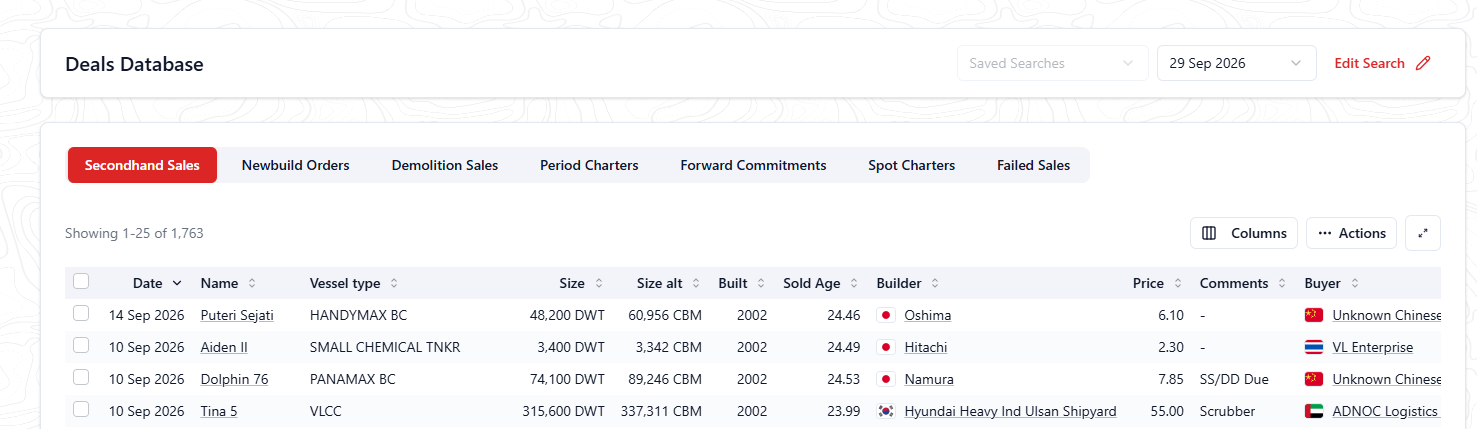This screenshot has height=429, width=1477.
Task: Click the 55.00 price cell
Action: pyautogui.click(x=1168, y=411)
